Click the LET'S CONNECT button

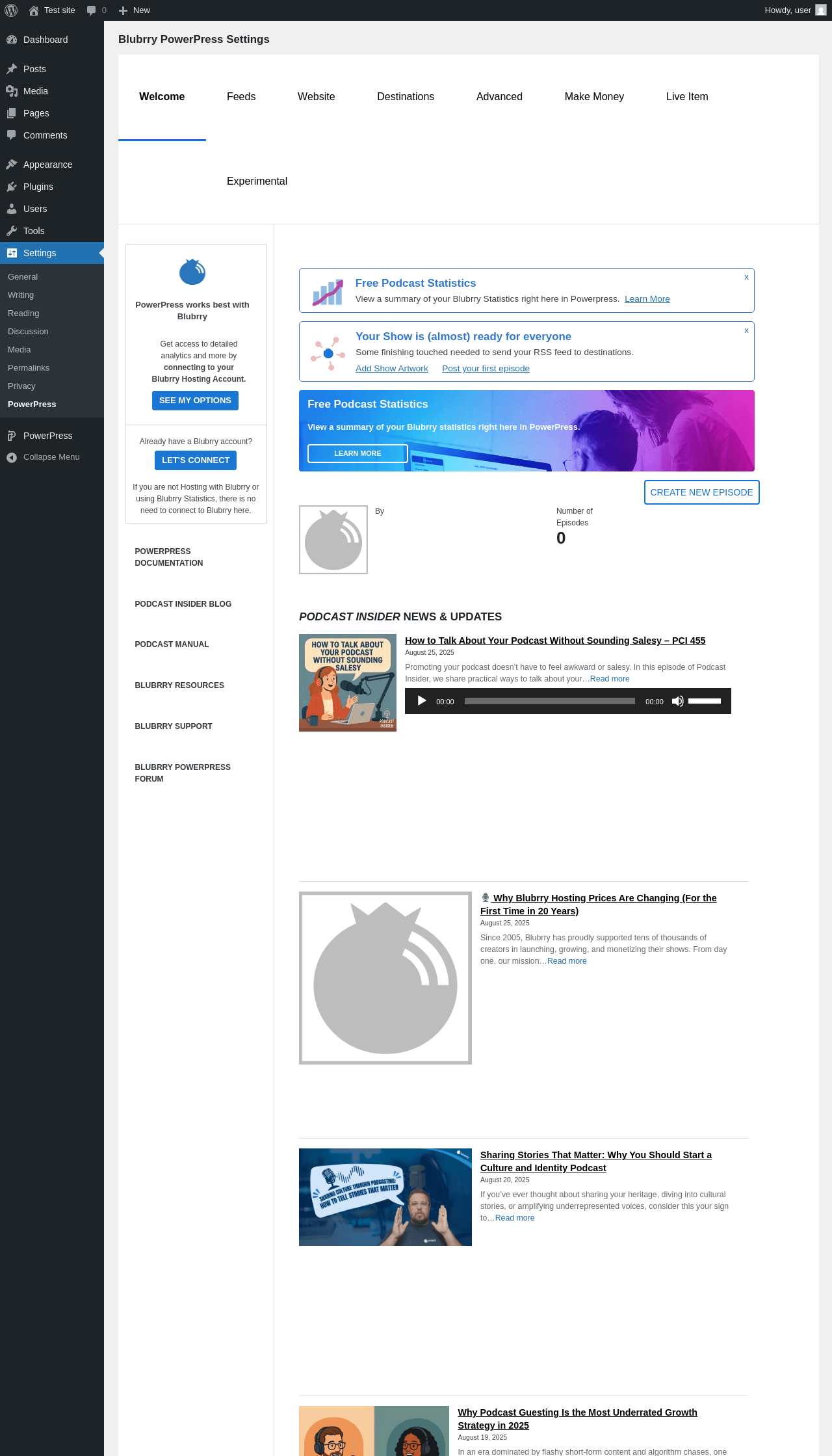click(x=196, y=460)
